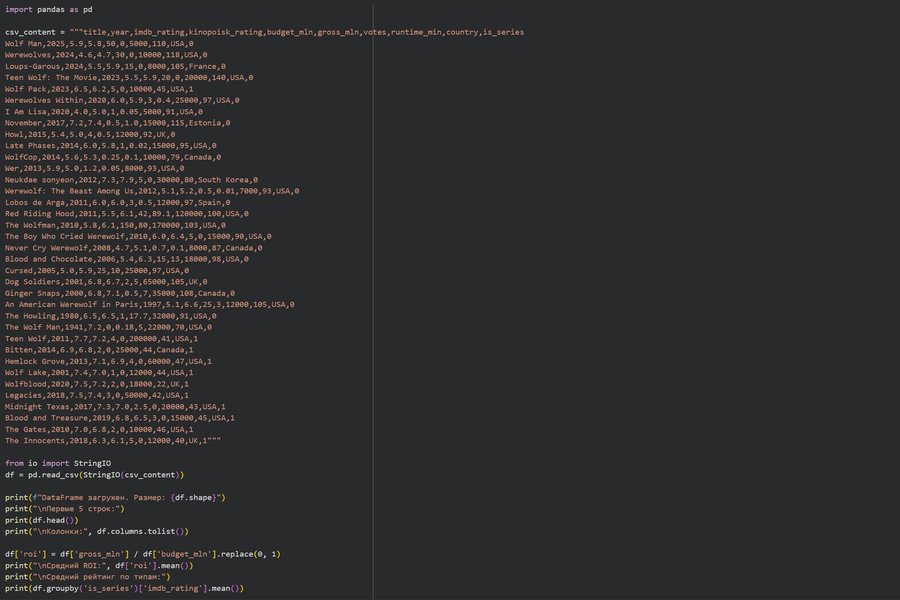Viewport: 900px width, 600px height.
Task: Click the 'Hemlock Grove,2013' row
Action: point(108,362)
